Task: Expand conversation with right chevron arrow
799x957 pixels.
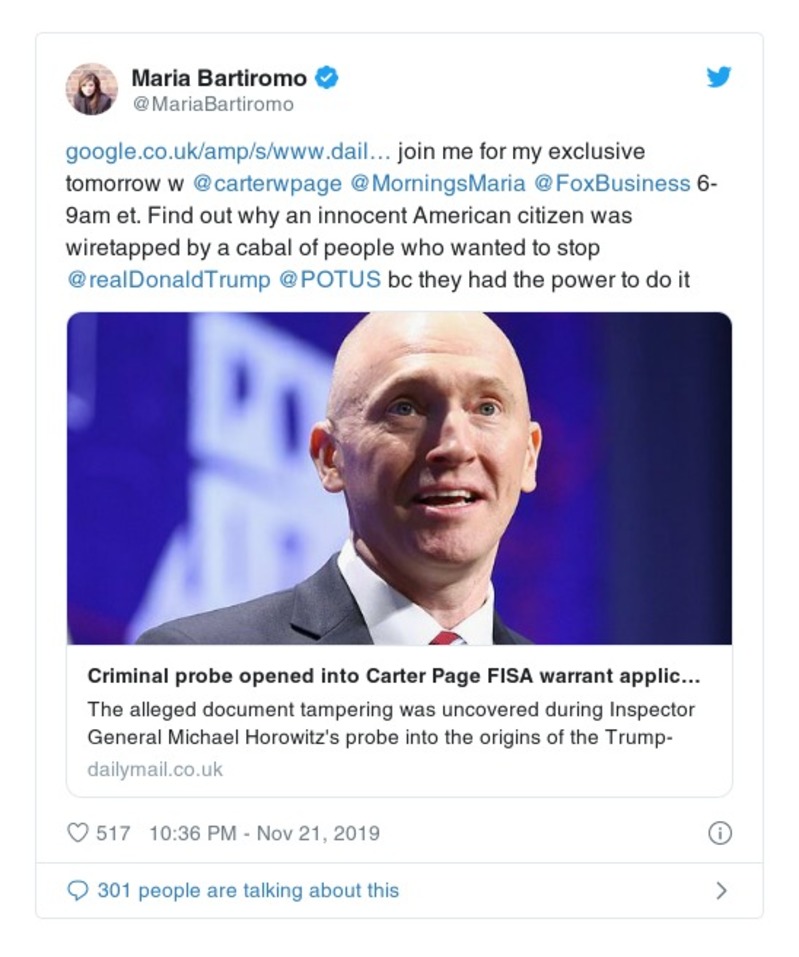Action: [721, 890]
